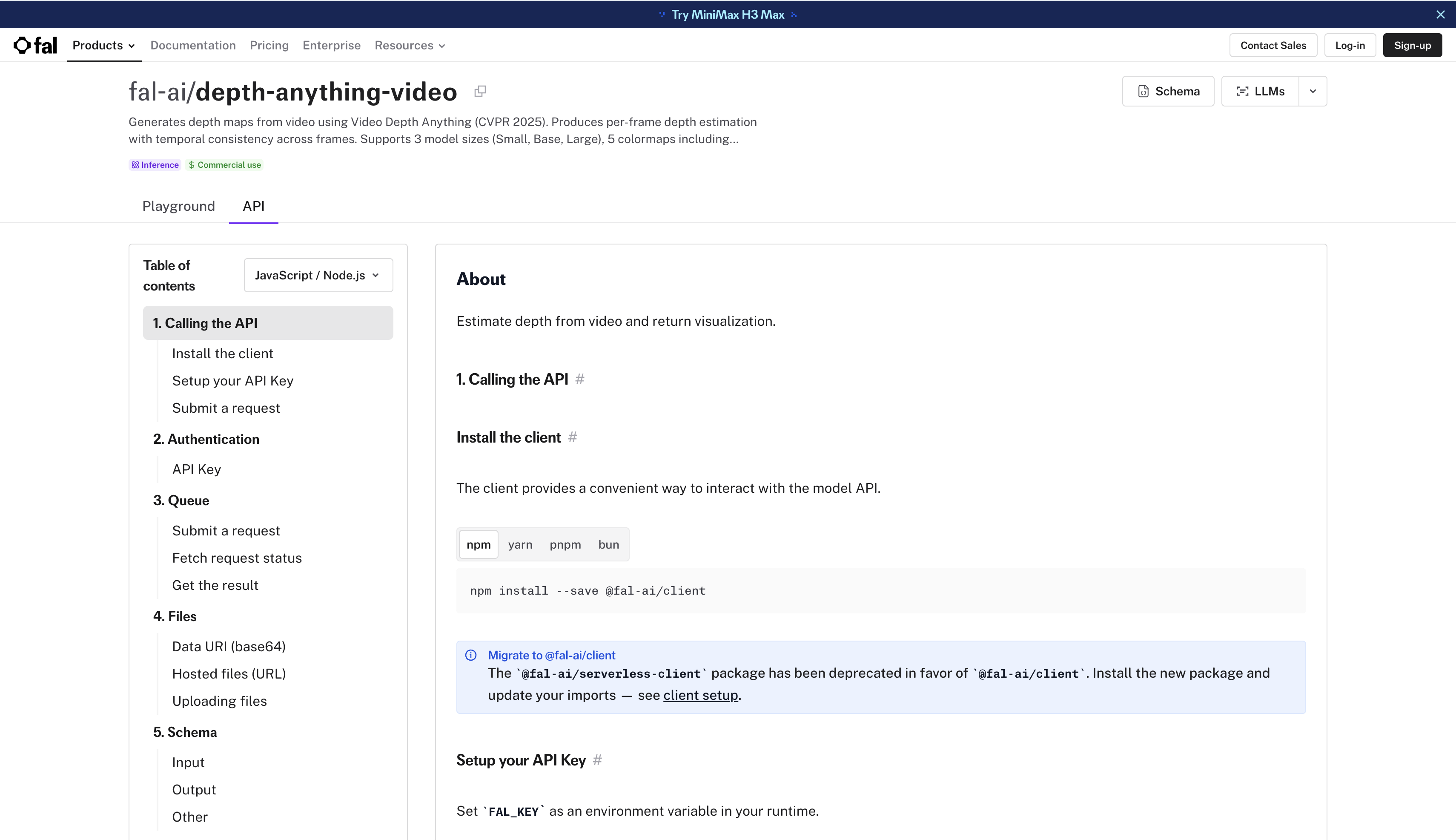Click the fal-ai/depth-anything-video page title
The height and width of the screenshot is (840, 1456).
(293, 92)
